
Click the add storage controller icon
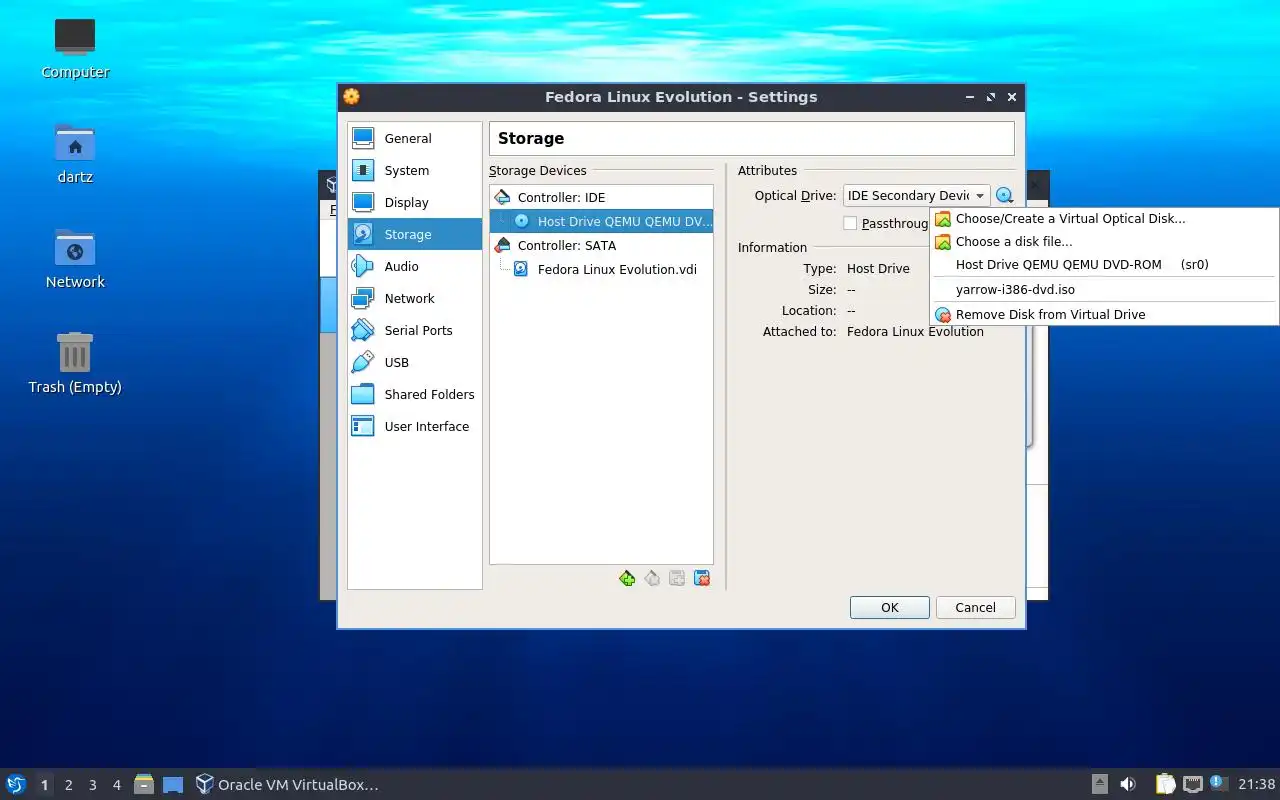click(x=627, y=578)
